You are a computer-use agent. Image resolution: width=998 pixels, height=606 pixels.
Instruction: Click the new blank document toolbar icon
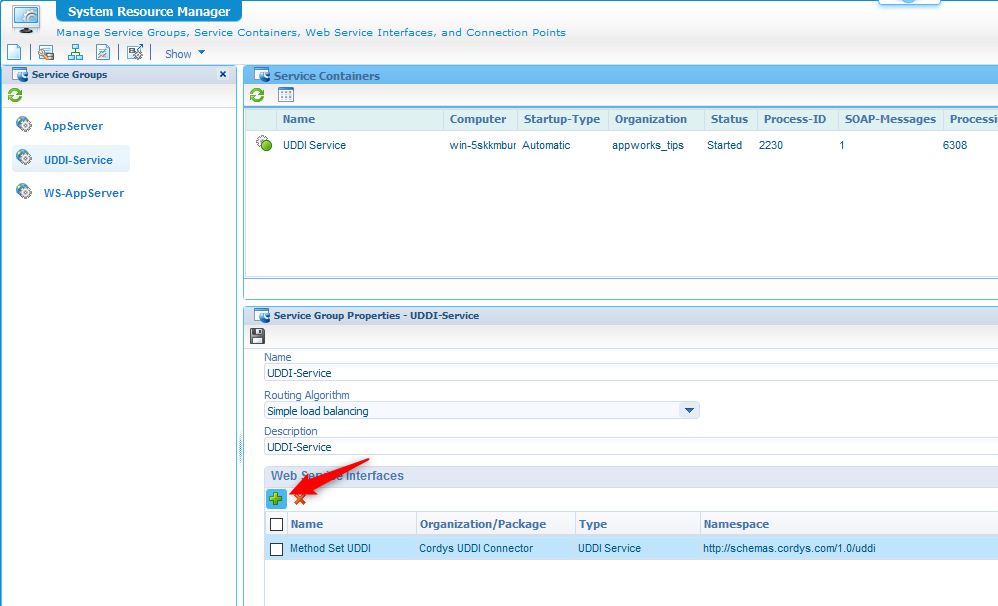click(x=14, y=53)
